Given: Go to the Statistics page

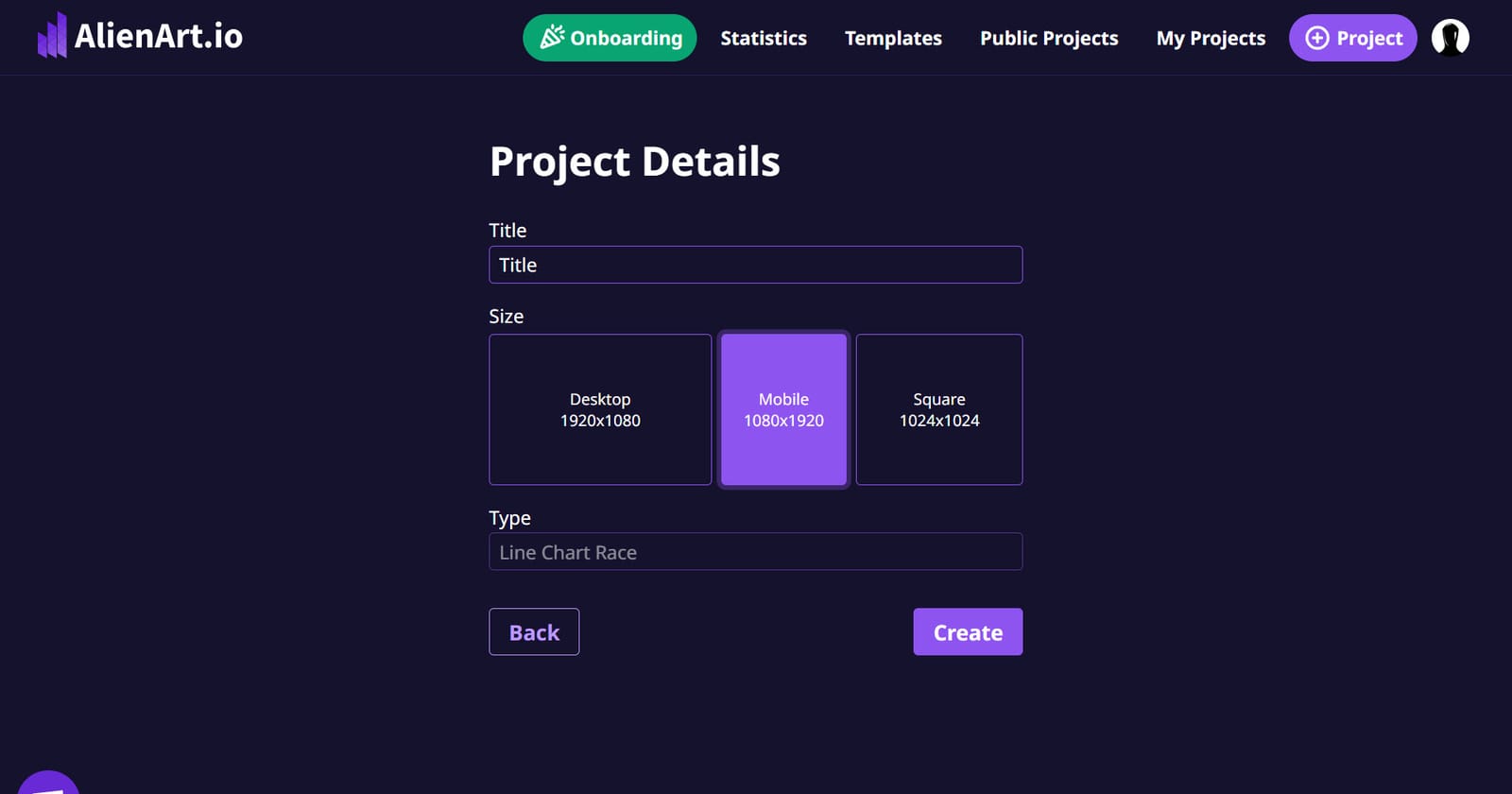Looking at the screenshot, I should 764,38.
